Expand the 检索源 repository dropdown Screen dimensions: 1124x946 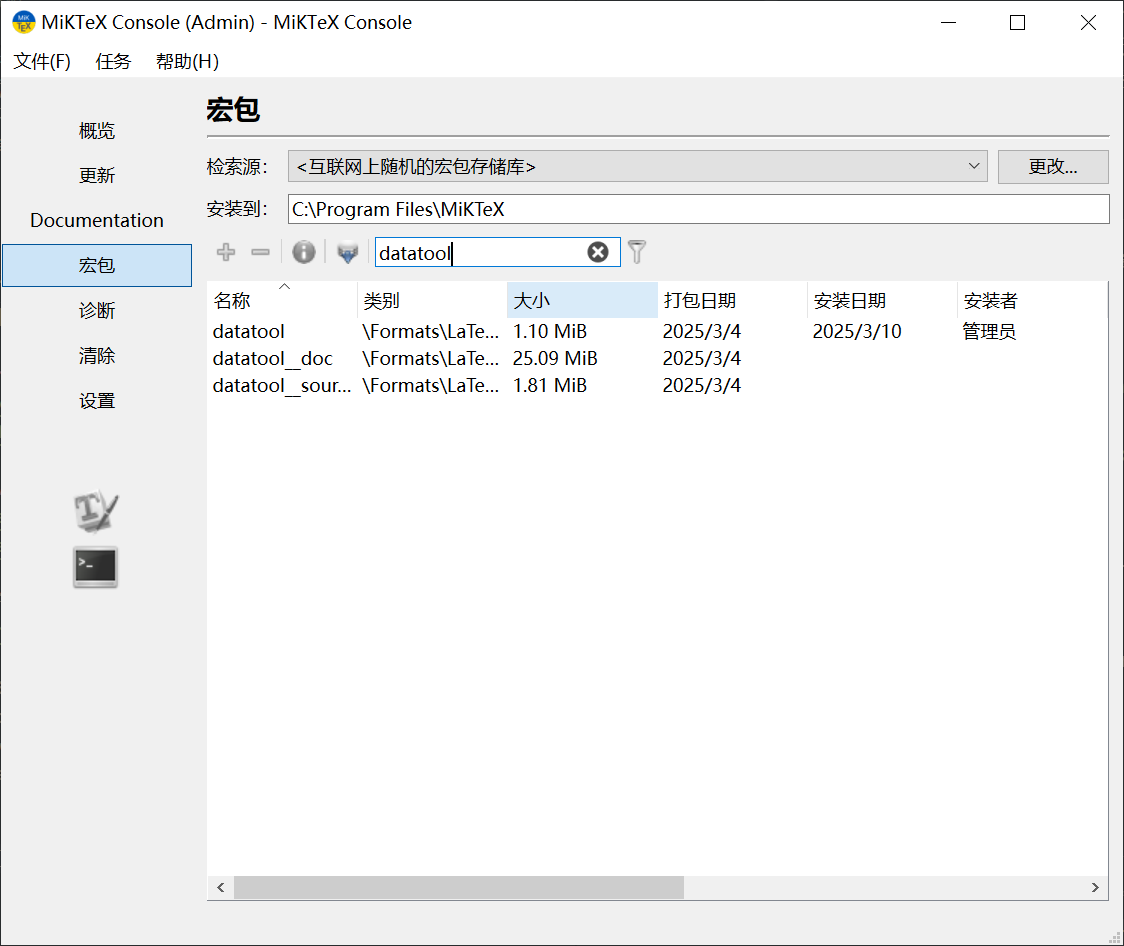pos(637,166)
